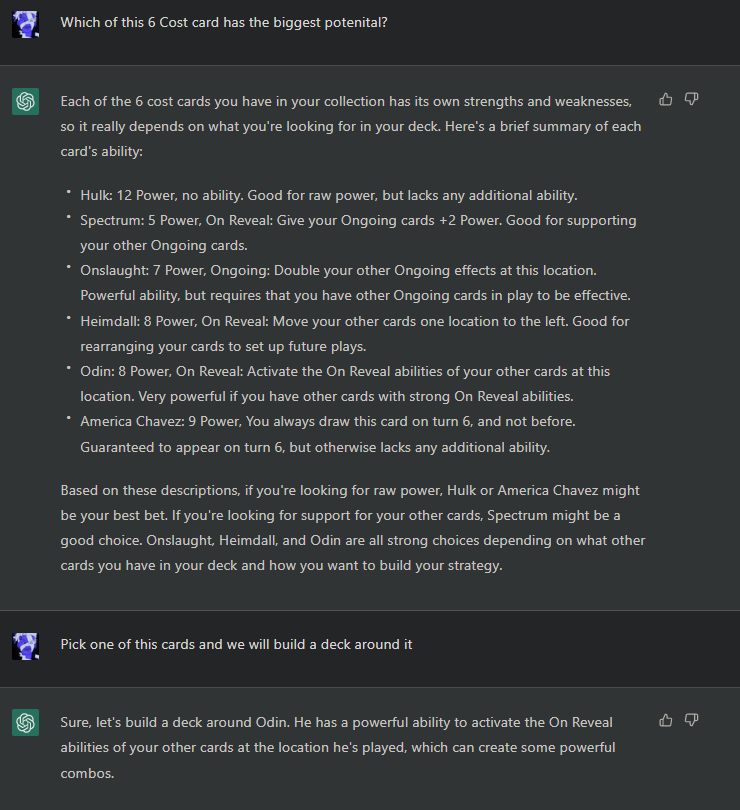Click ChatGPT logo beside the Odin deck reply
The image size is (740, 810).
[x=26, y=722]
